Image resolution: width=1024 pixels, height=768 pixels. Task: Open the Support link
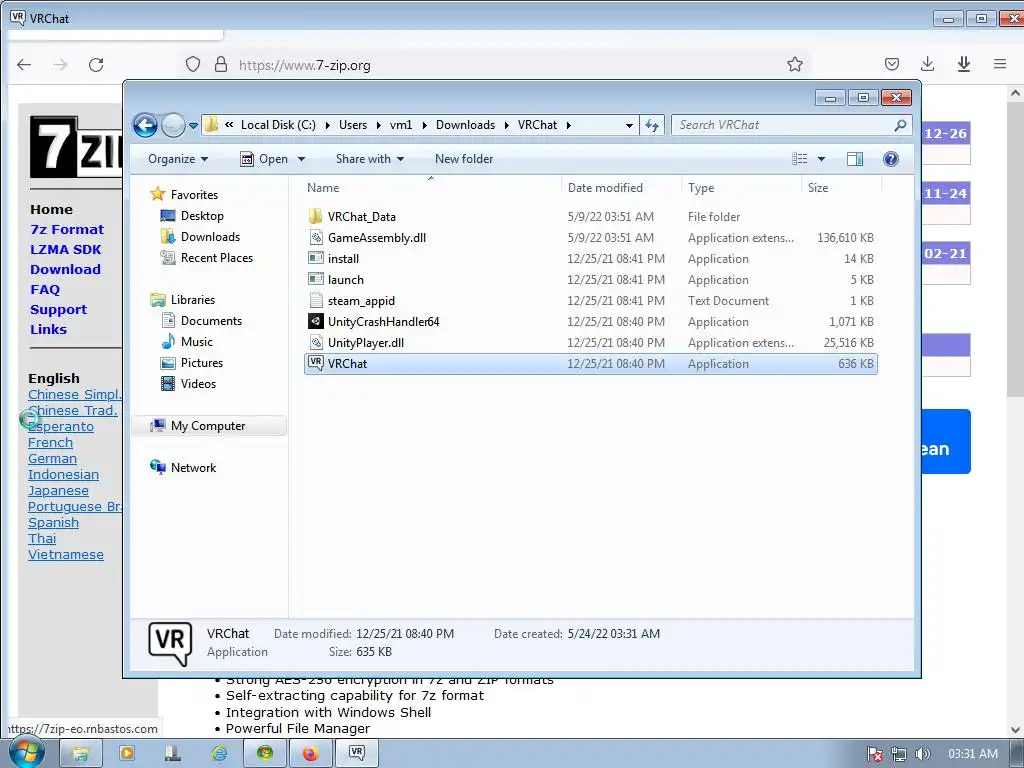tap(58, 310)
